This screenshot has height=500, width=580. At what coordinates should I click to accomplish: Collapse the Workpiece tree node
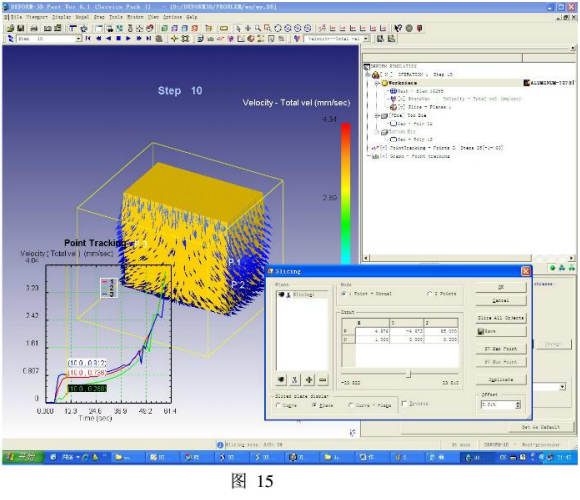click(377, 83)
